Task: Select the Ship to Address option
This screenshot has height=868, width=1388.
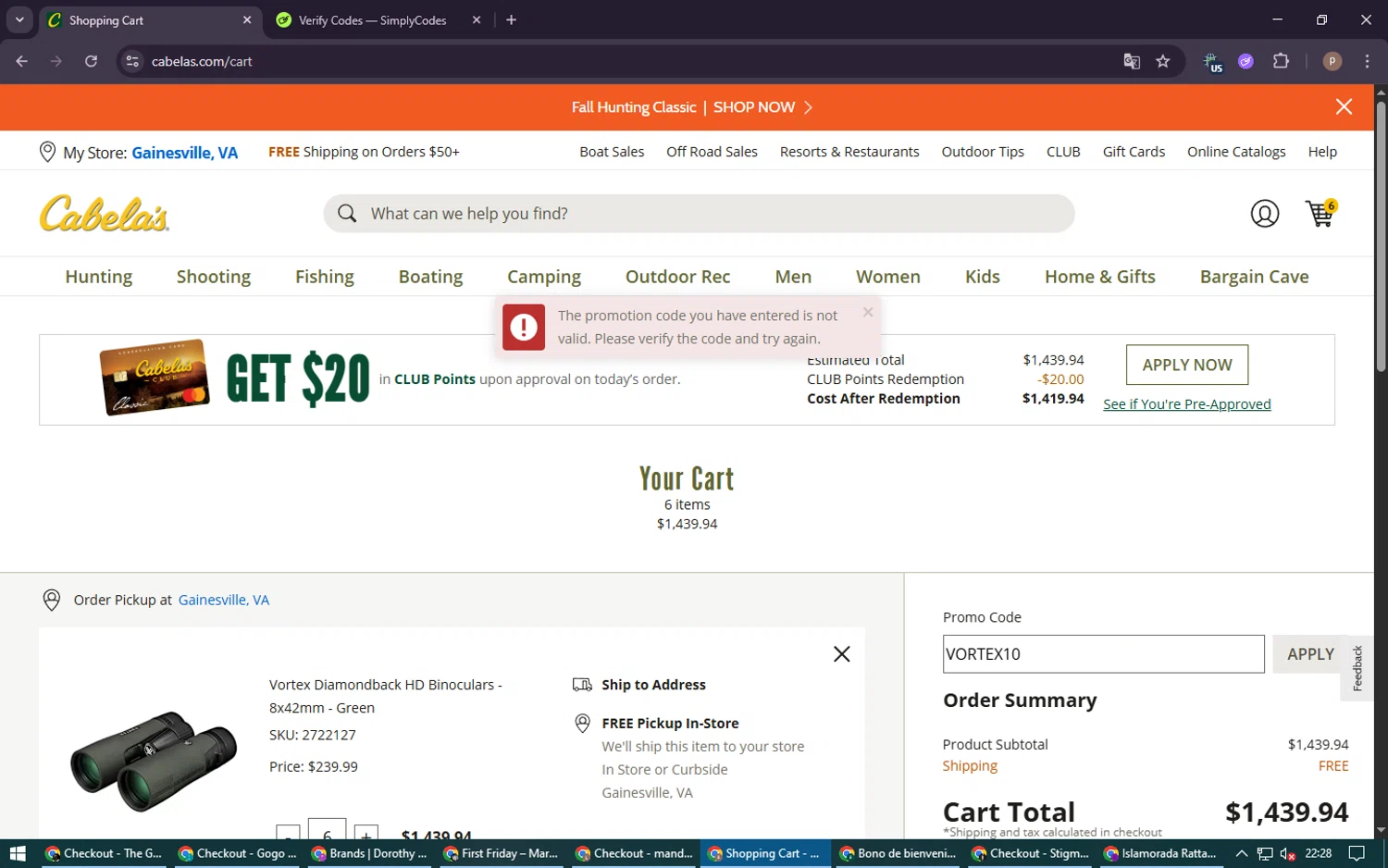Action: point(653,685)
